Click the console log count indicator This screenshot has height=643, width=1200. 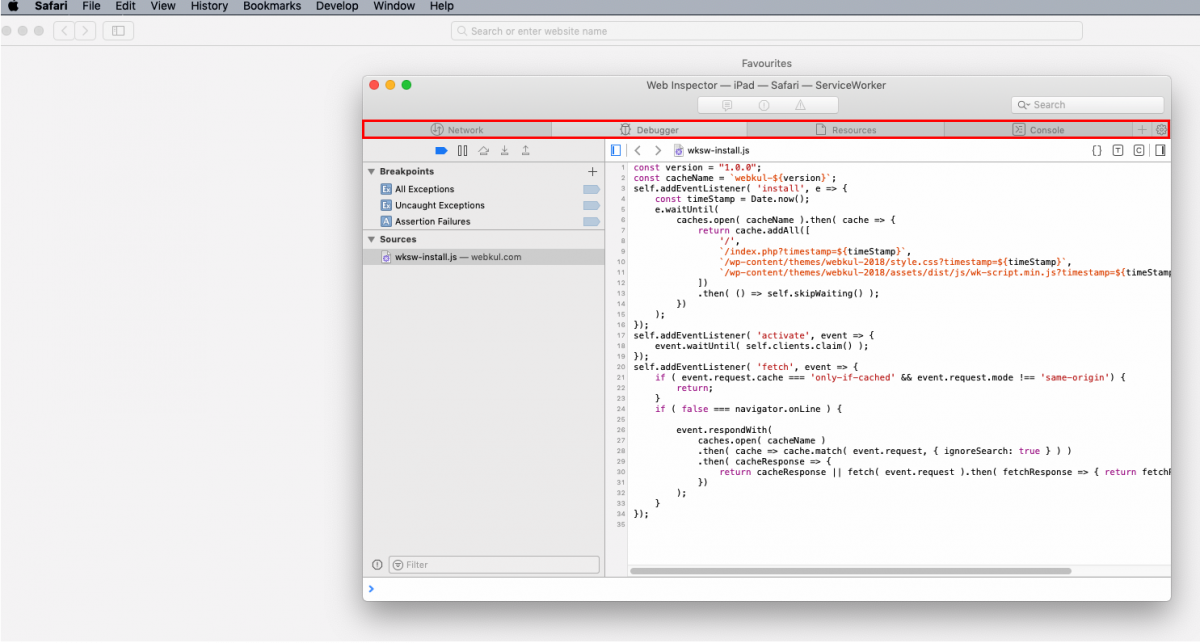[x=727, y=105]
